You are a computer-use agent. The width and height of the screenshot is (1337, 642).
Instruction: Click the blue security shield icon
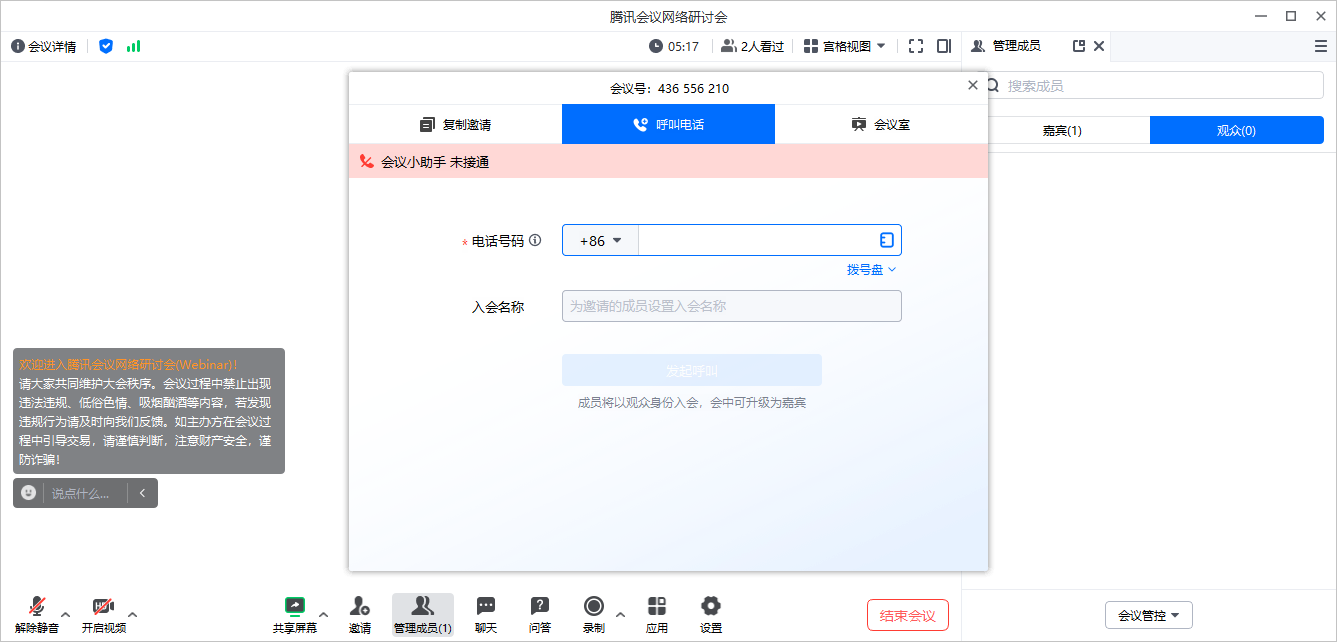[106, 46]
